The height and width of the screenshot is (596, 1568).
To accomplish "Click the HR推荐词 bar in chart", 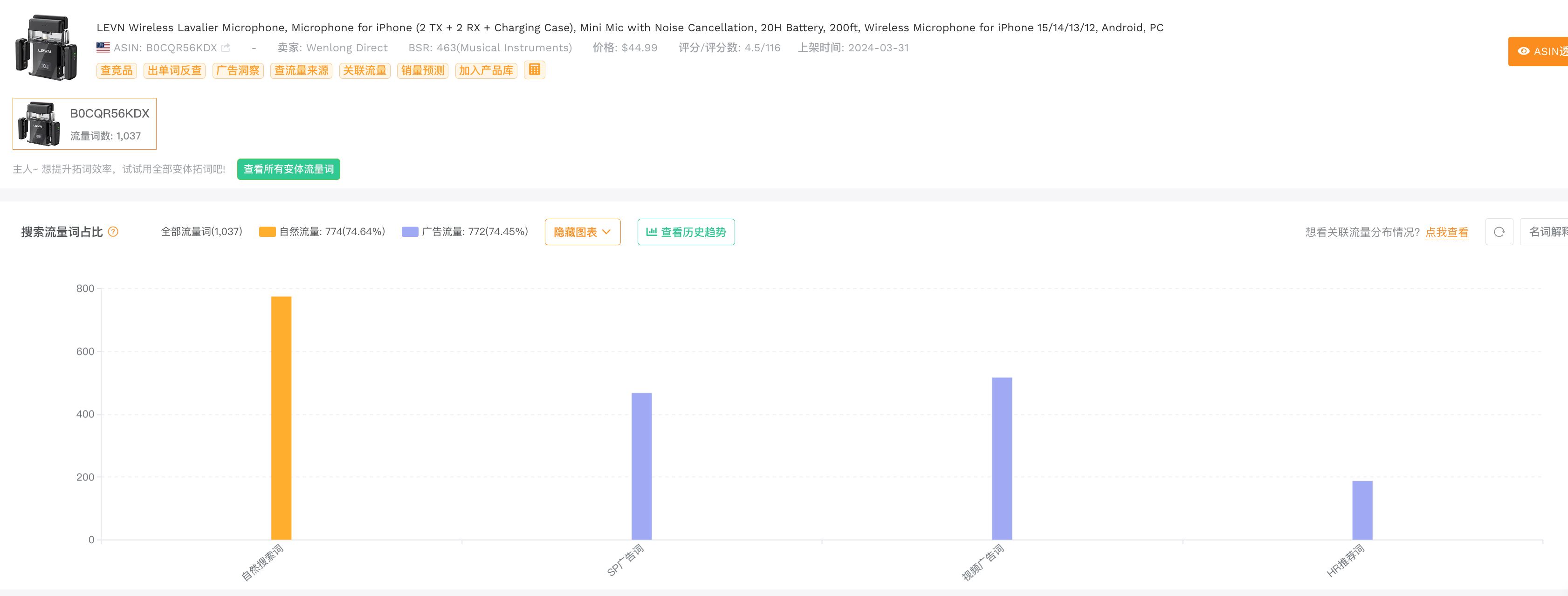I will pos(1362,511).
